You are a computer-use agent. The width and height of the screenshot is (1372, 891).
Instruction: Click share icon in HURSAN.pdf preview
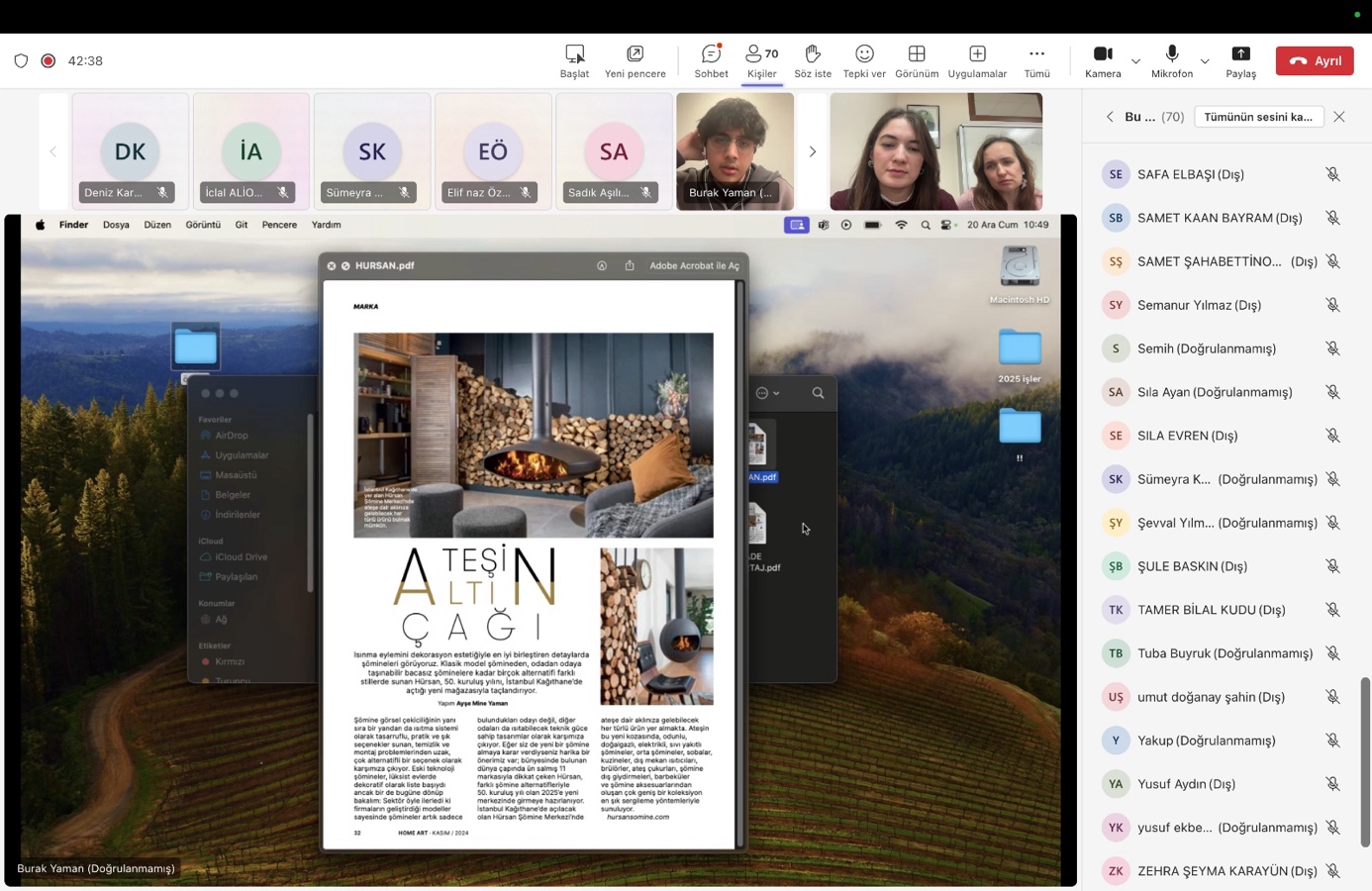point(629,265)
